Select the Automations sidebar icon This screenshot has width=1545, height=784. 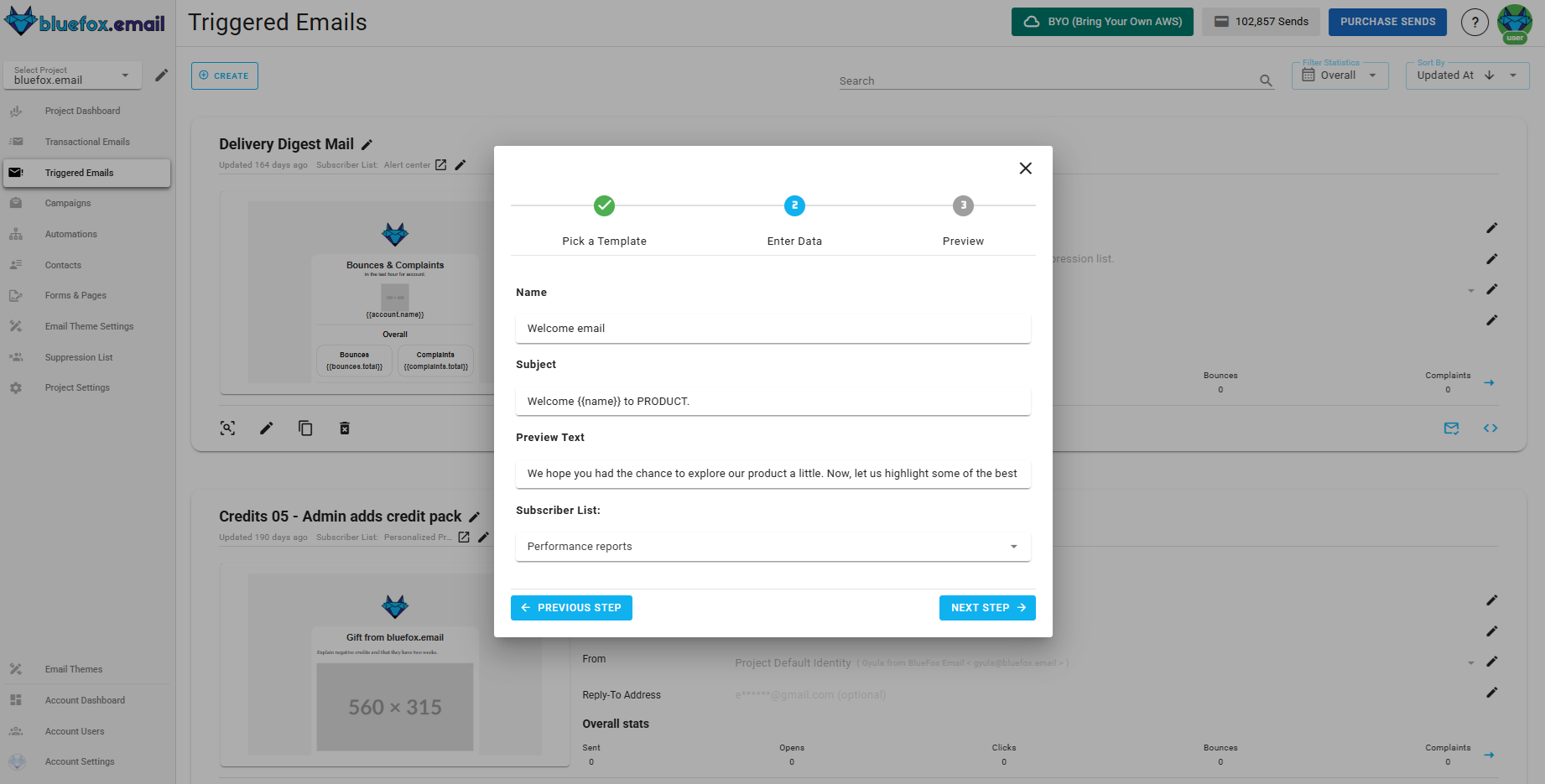click(16, 234)
